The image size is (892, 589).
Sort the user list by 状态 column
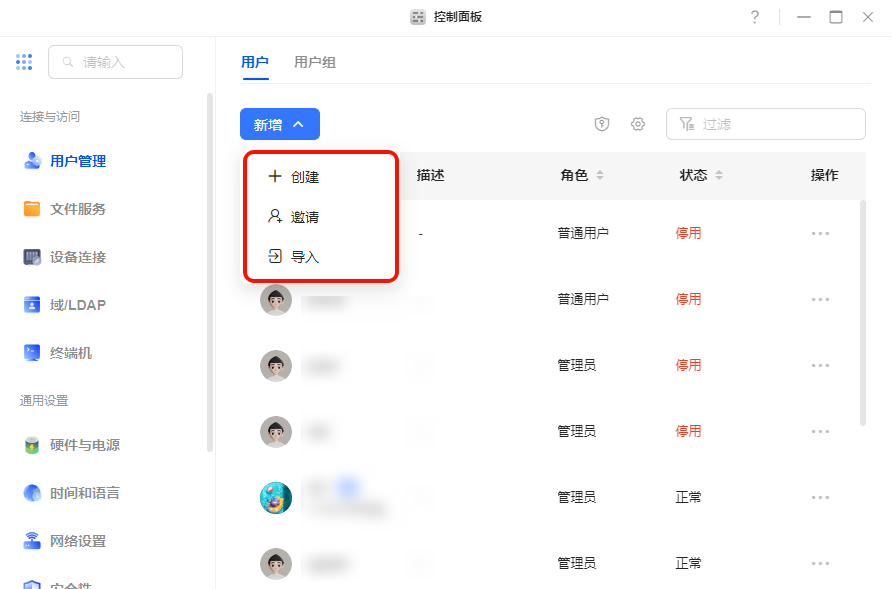point(700,175)
